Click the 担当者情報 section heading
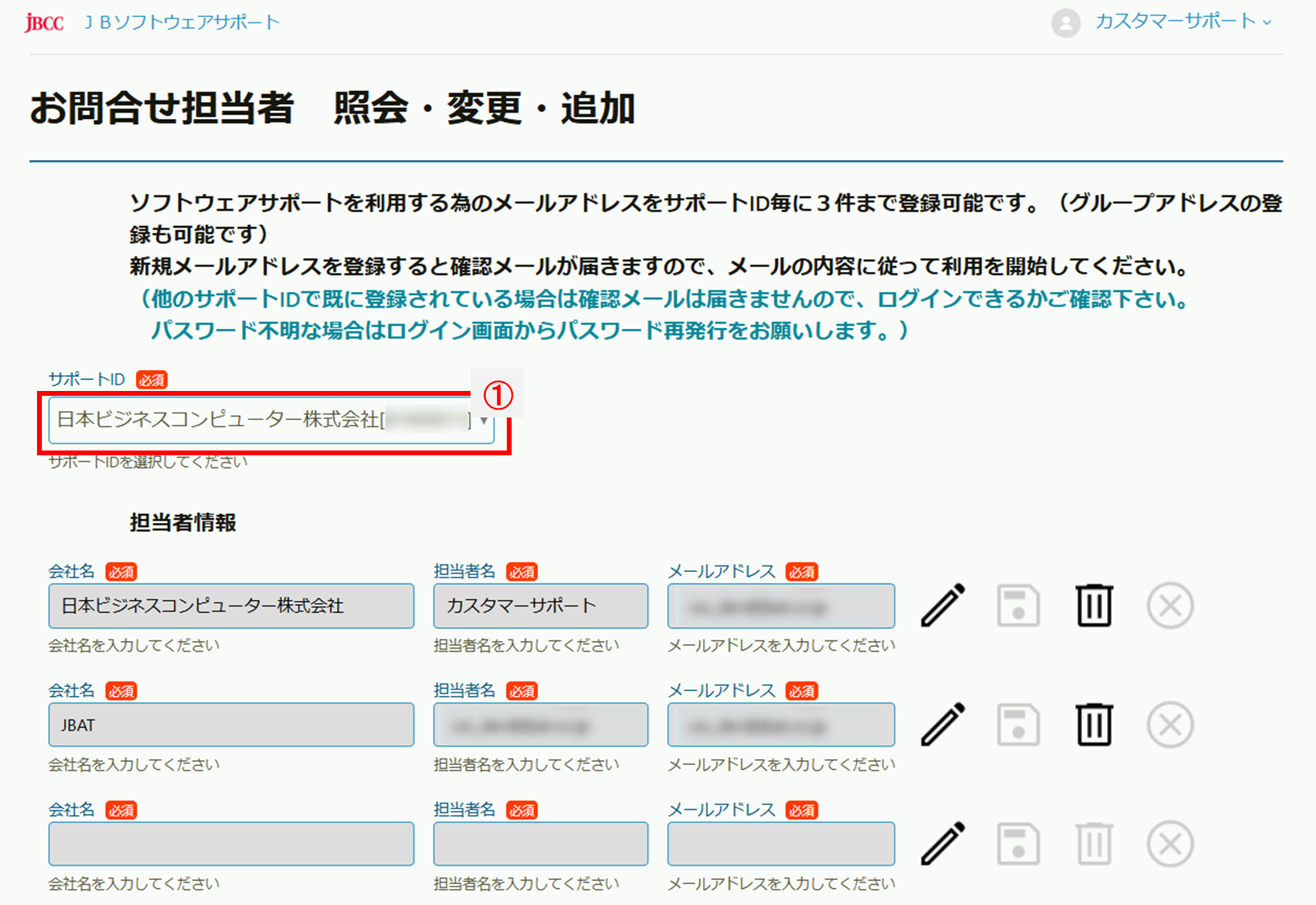This screenshot has height=905, width=1316. pos(183,523)
